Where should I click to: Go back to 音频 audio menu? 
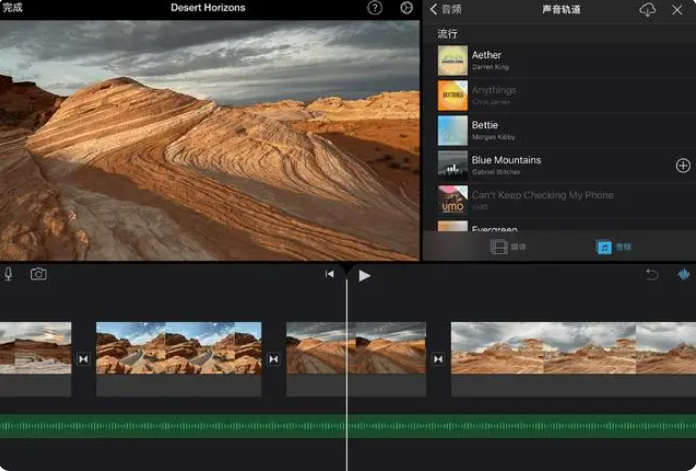446,9
